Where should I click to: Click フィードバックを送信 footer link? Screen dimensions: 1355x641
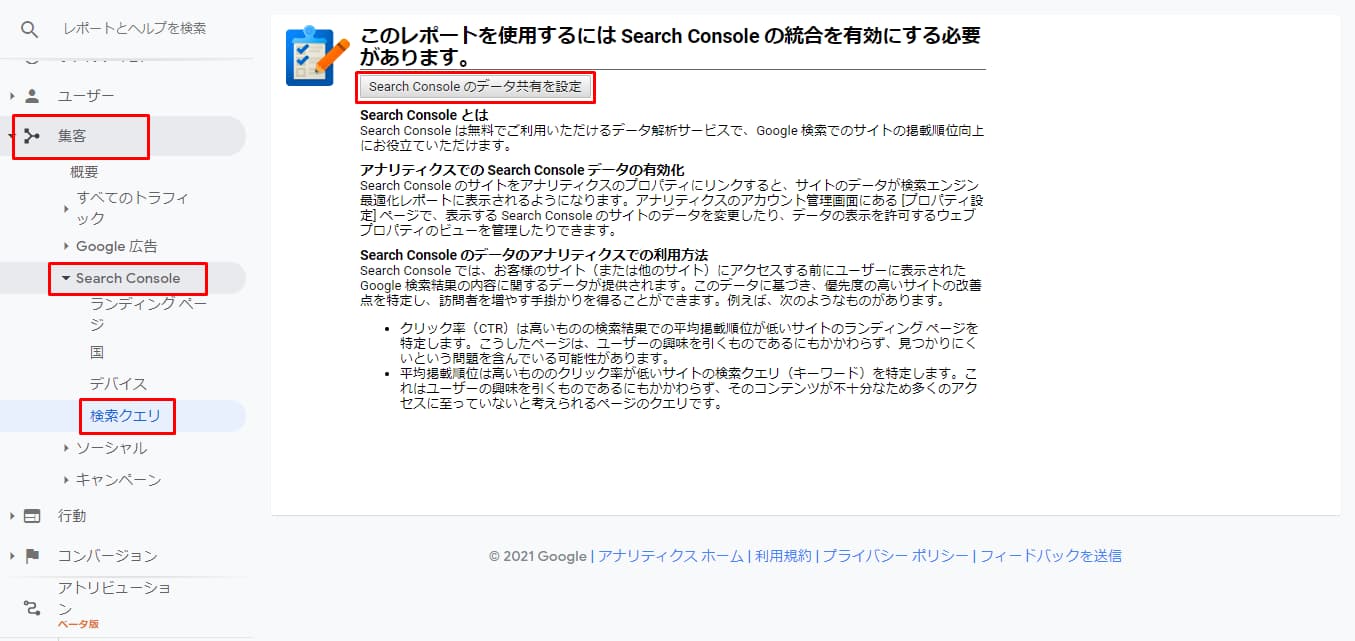tap(1051, 556)
